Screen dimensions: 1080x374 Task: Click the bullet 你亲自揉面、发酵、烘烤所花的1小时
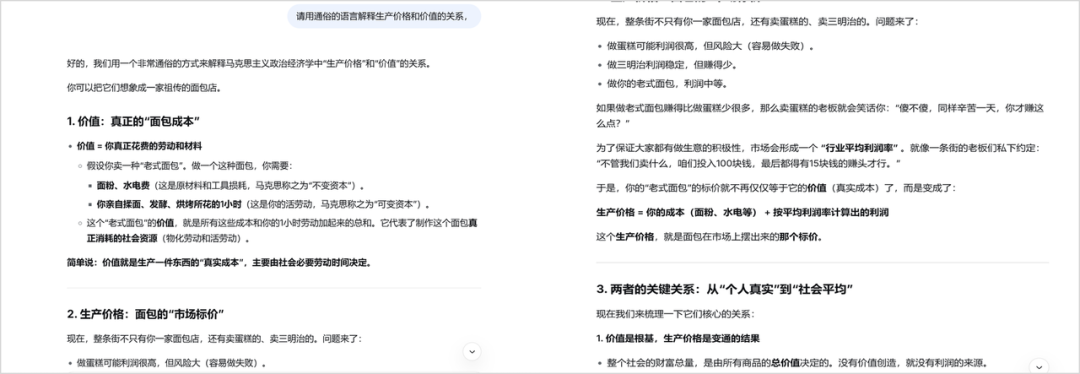click(263, 205)
